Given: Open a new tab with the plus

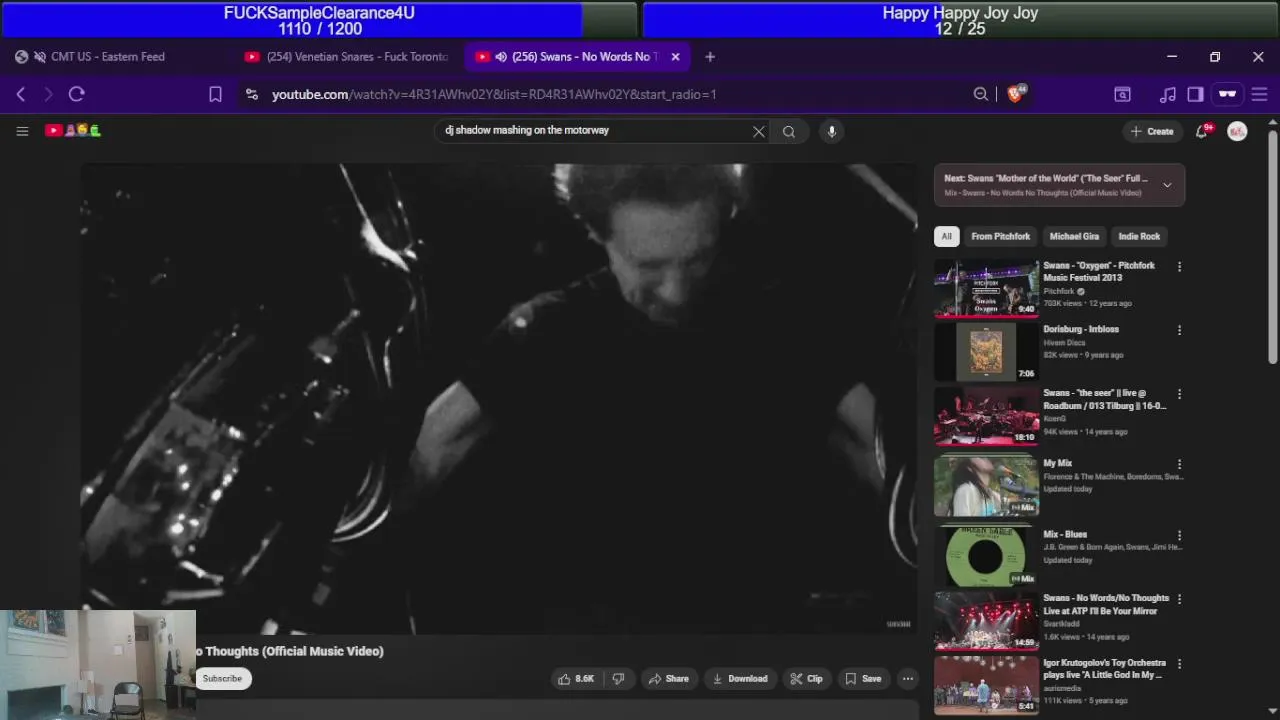Looking at the screenshot, I should pos(710,57).
